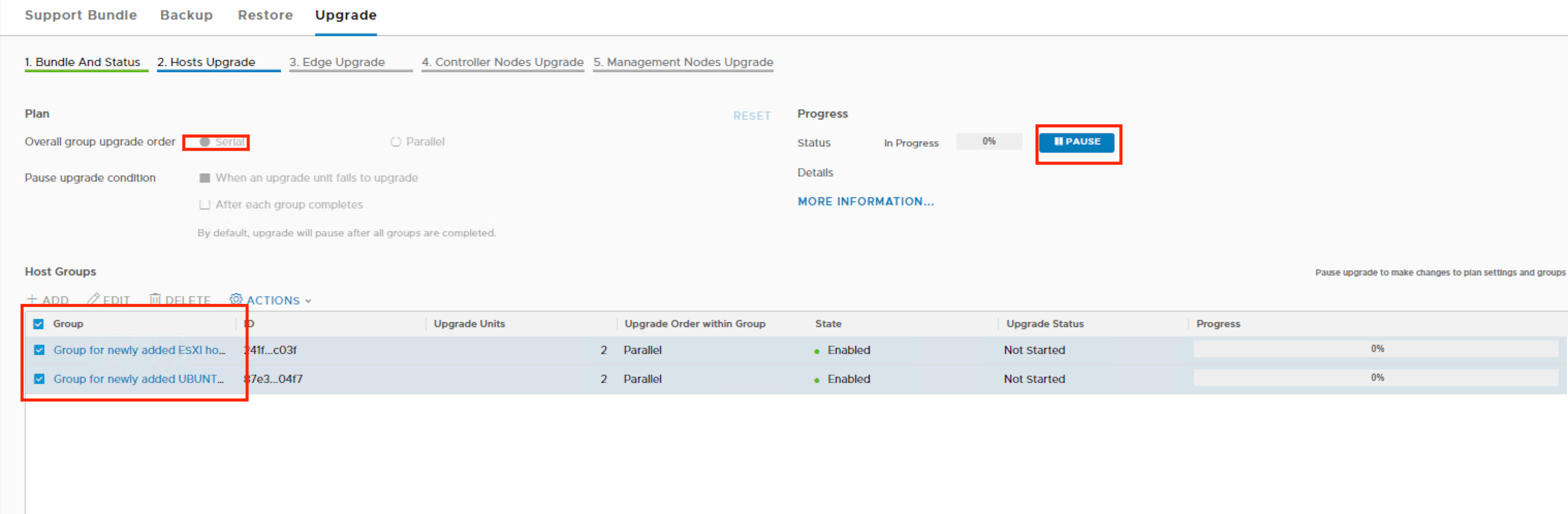Select the Serial upgrade order radio
The width and height of the screenshot is (1568, 514).
point(205,142)
